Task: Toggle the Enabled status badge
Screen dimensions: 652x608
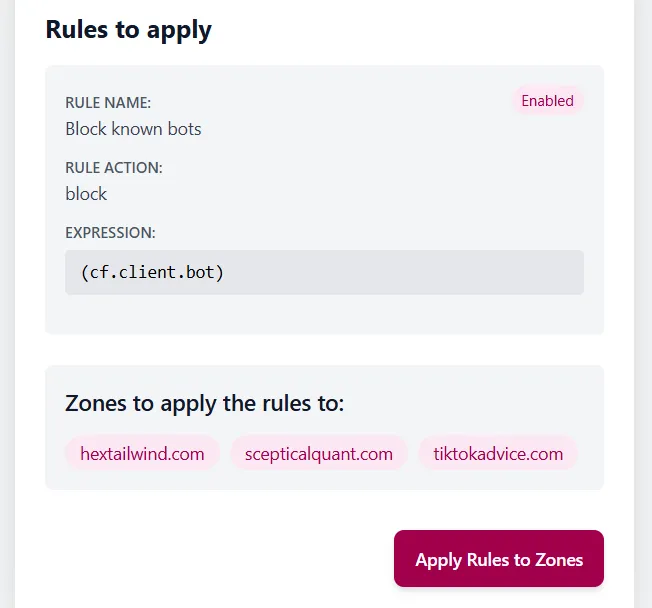Action: 547,101
